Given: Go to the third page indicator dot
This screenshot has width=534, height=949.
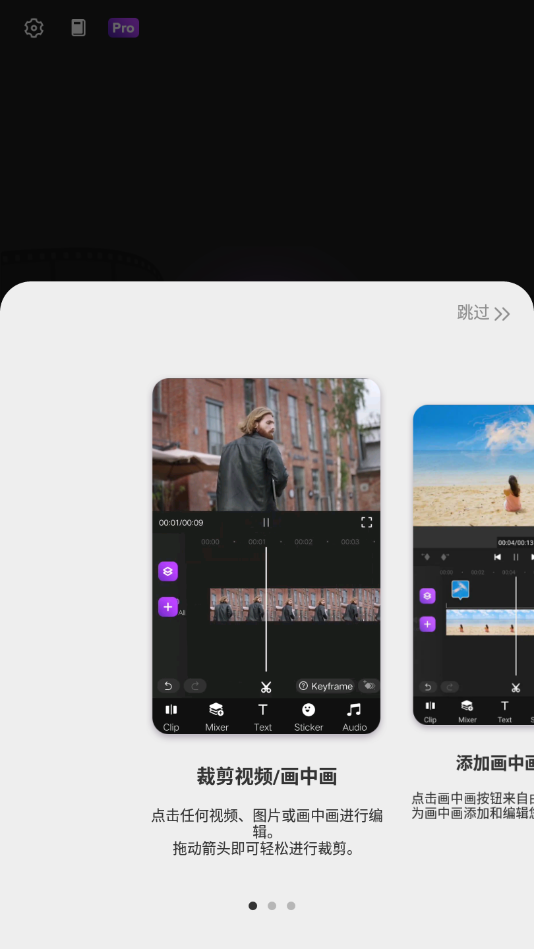Looking at the screenshot, I should point(291,905).
